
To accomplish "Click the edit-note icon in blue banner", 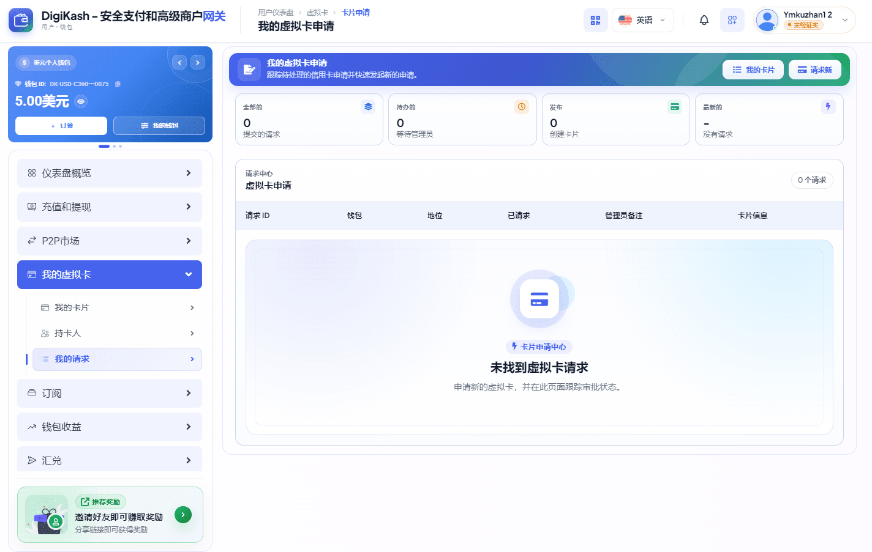I will 249,69.
